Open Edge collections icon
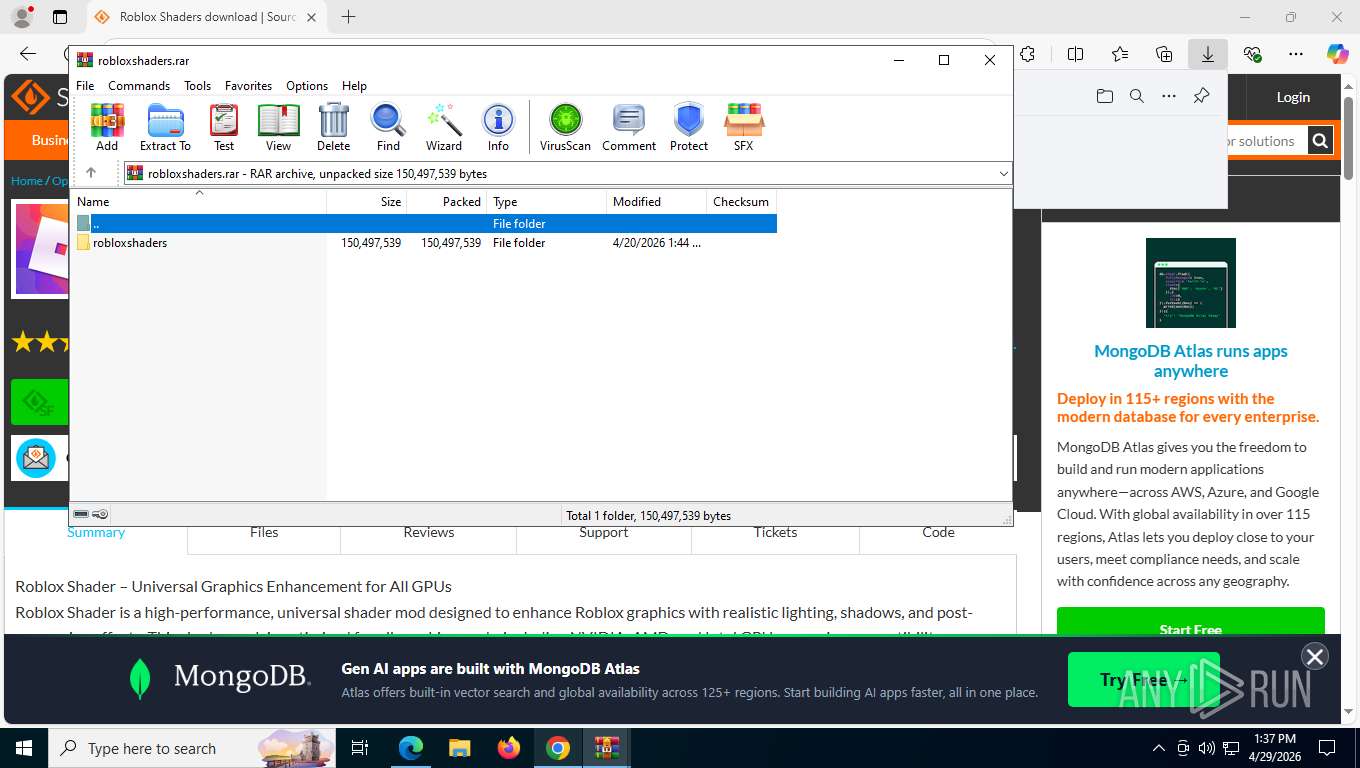The image size is (1360, 768). point(1164,54)
